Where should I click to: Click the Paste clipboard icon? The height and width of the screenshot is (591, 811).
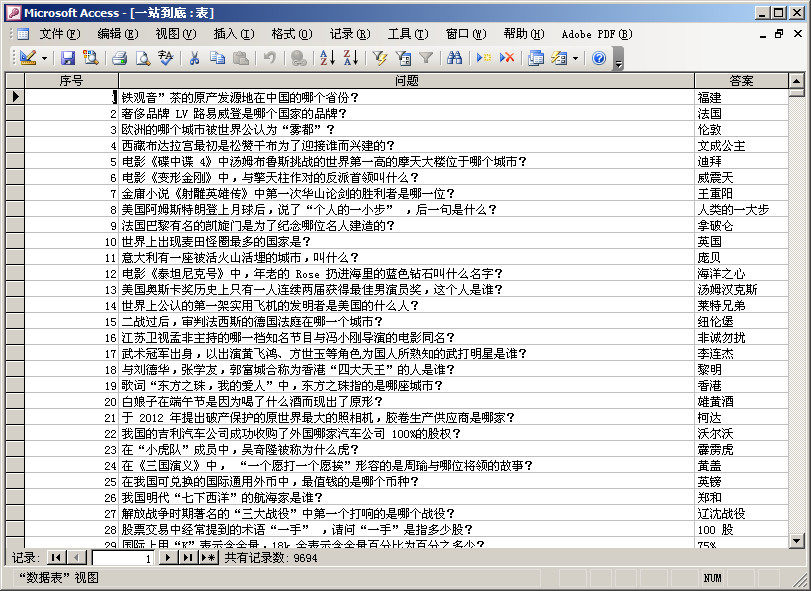(241, 57)
